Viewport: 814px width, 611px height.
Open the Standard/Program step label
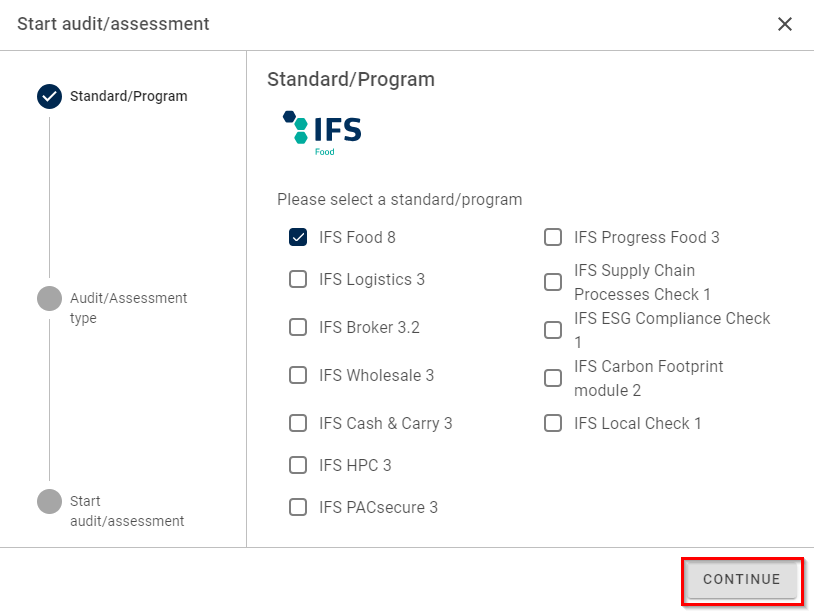[x=128, y=97]
